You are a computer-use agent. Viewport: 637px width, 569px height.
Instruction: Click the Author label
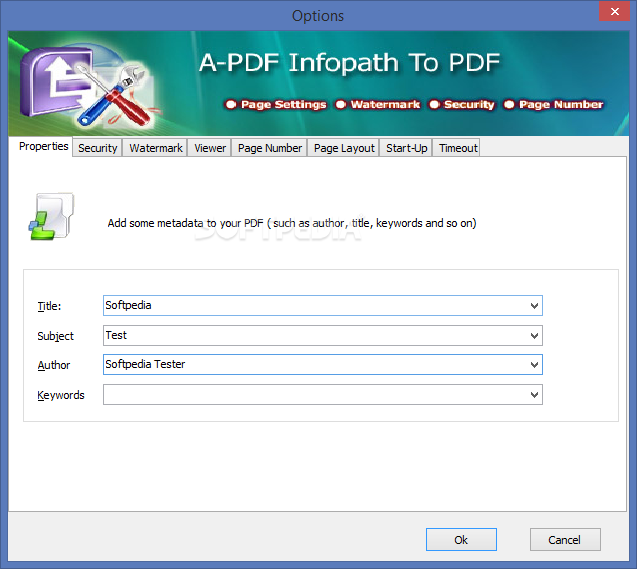point(54,365)
